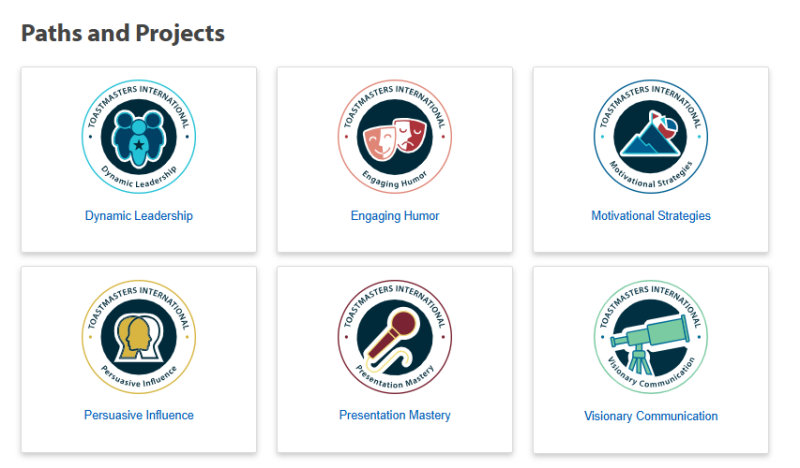Open the Visionary Communication text link
The image size is (800, 468).
(x=651, y=416)
